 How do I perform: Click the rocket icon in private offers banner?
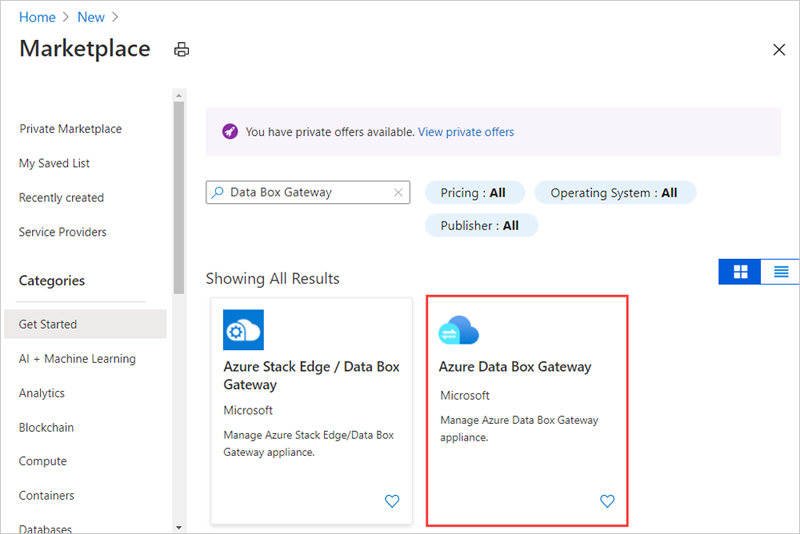229,132
